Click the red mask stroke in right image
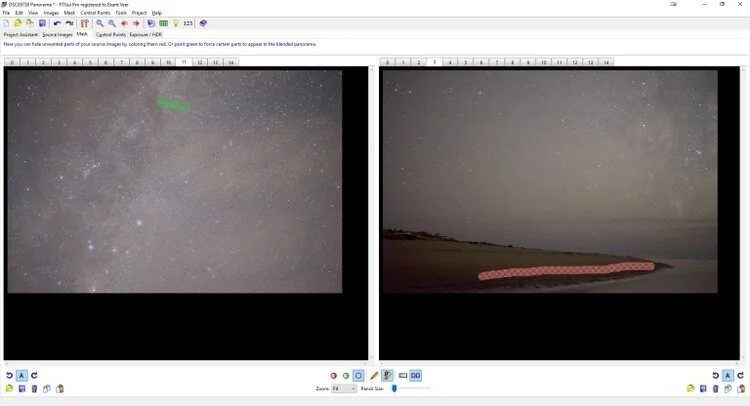Screen dimensions: 750x406 [566, 270]
